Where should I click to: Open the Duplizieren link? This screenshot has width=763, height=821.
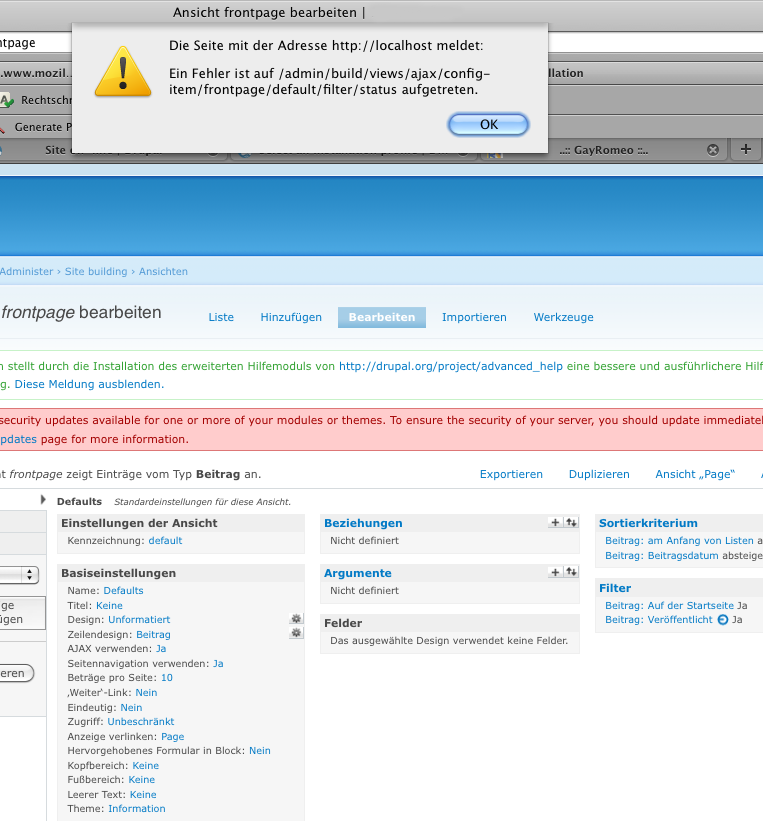599,474
